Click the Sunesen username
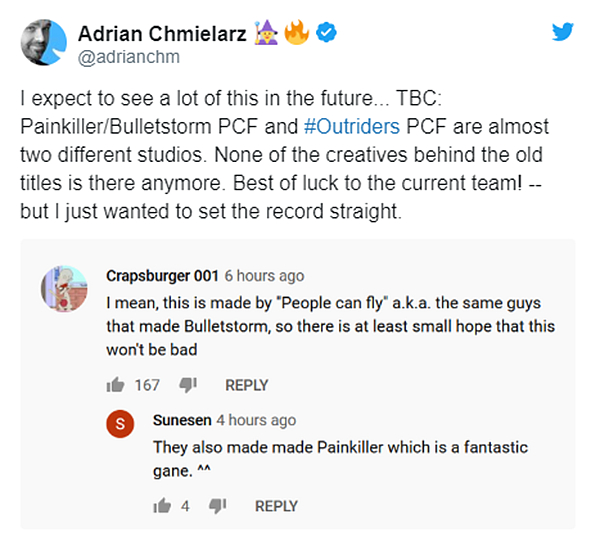 [x=182, y=420]
